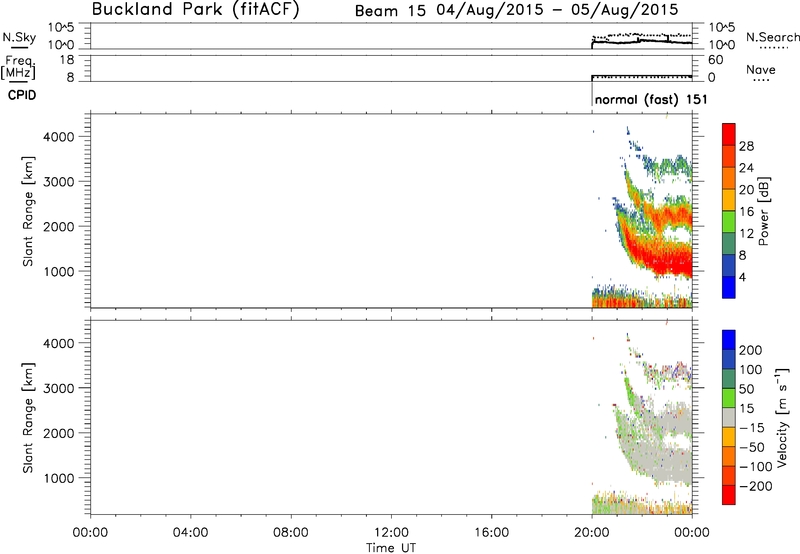
Task: Click the 'Slant Range [km]' label of the velocity panel
Action: pos(28,418)
